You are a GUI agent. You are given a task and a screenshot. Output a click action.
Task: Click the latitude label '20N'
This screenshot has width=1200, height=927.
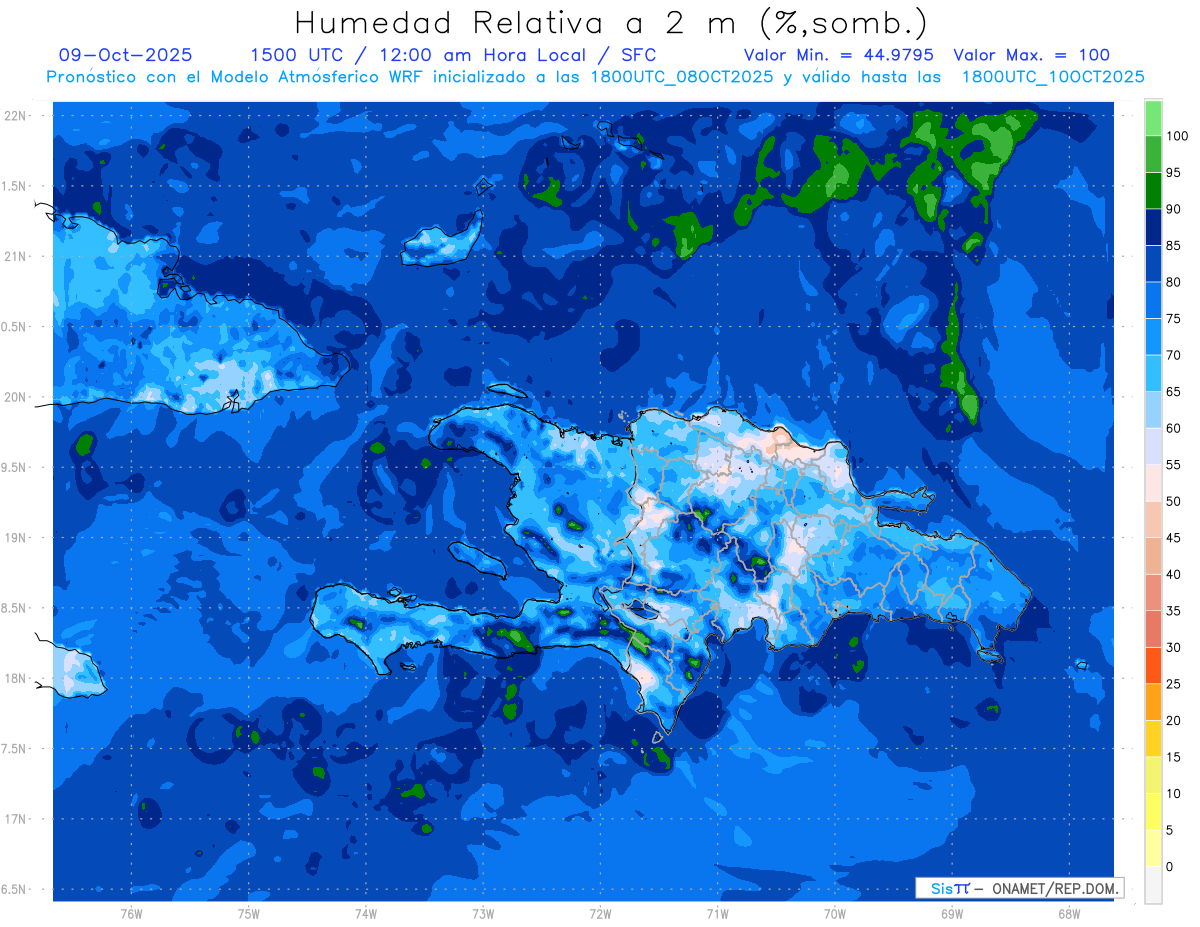(16, 397)
